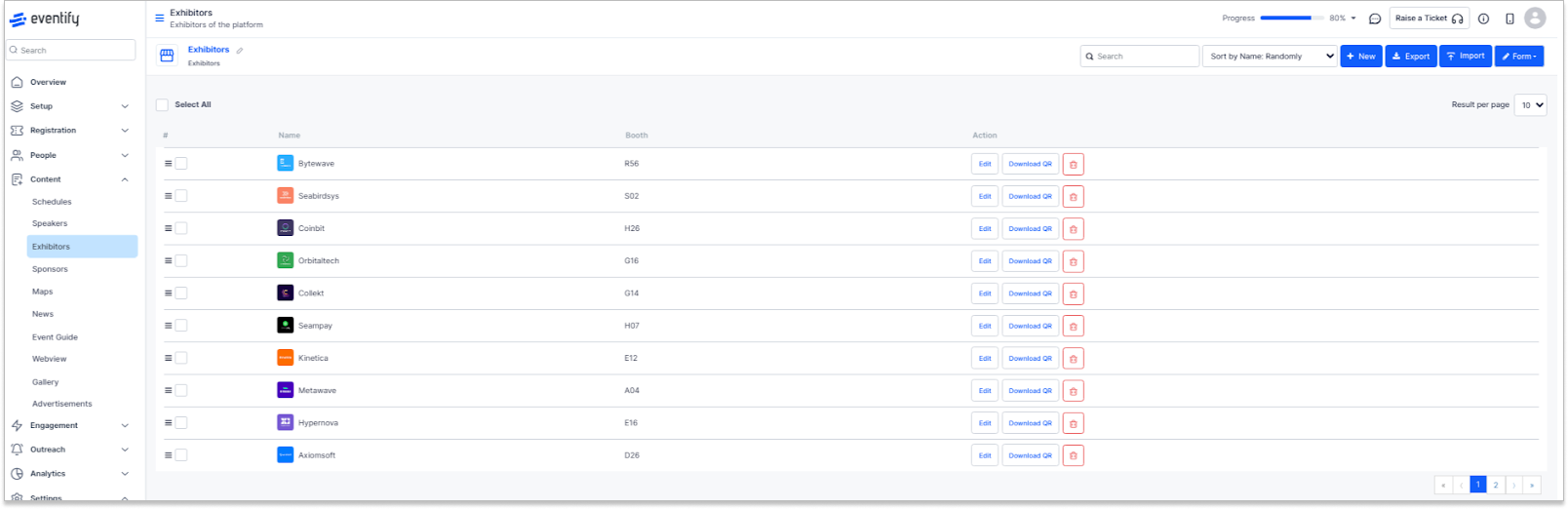The image size is (1568, 509).
Task: Click the Overview home icon in sidebar
Action: [x=17, y=82]
